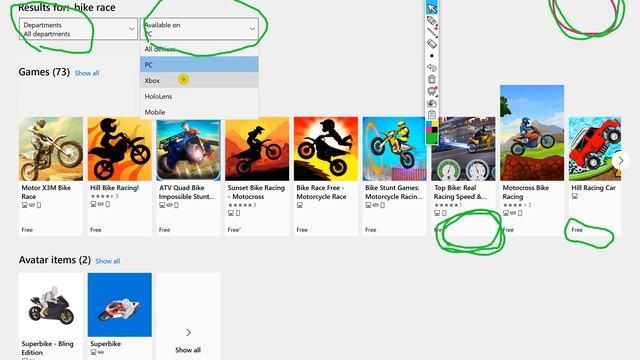Click the 'Hill Bike Racing!' title
The height and width of the screenshot is (360, 640).
click(115, 188)
